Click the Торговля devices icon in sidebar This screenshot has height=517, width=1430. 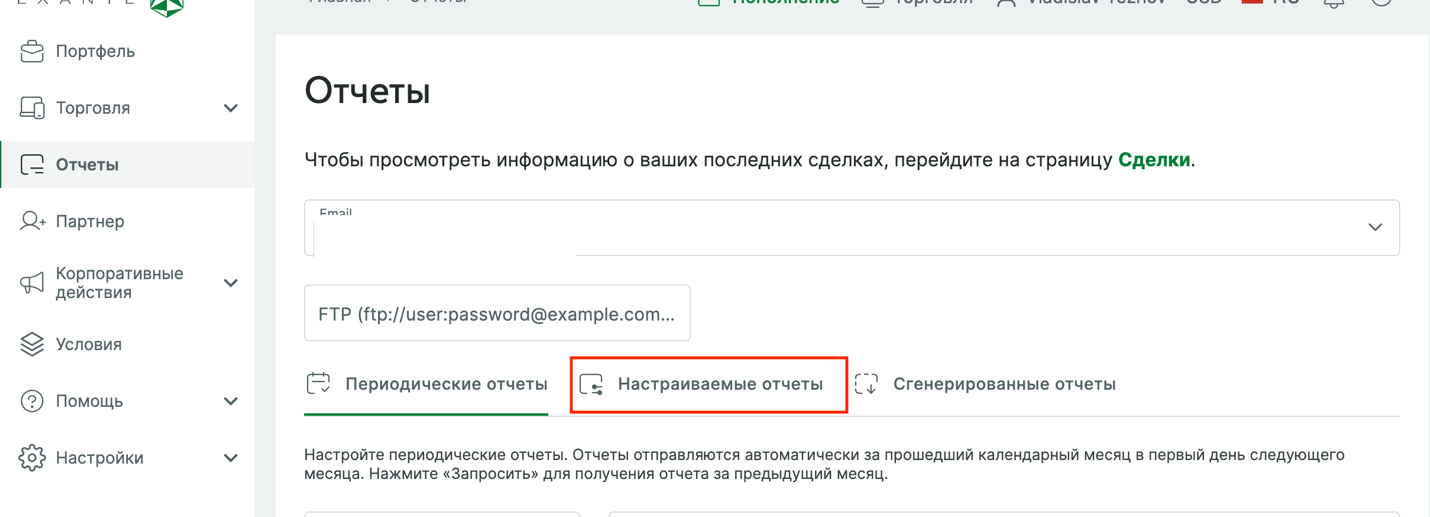coord(32,108)
